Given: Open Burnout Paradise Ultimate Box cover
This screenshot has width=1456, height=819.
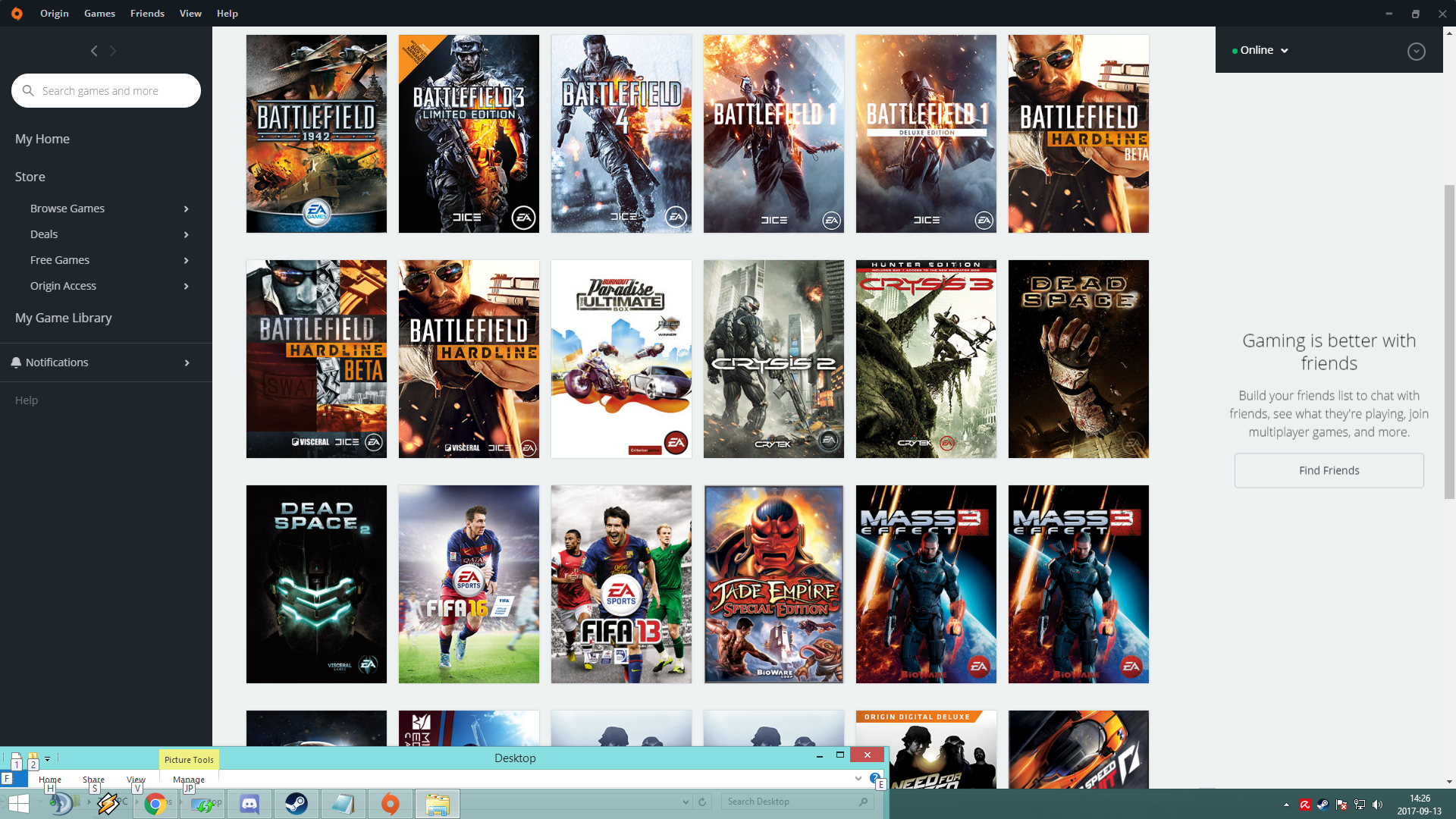Looking at the screenshot, I should (621, 359).
